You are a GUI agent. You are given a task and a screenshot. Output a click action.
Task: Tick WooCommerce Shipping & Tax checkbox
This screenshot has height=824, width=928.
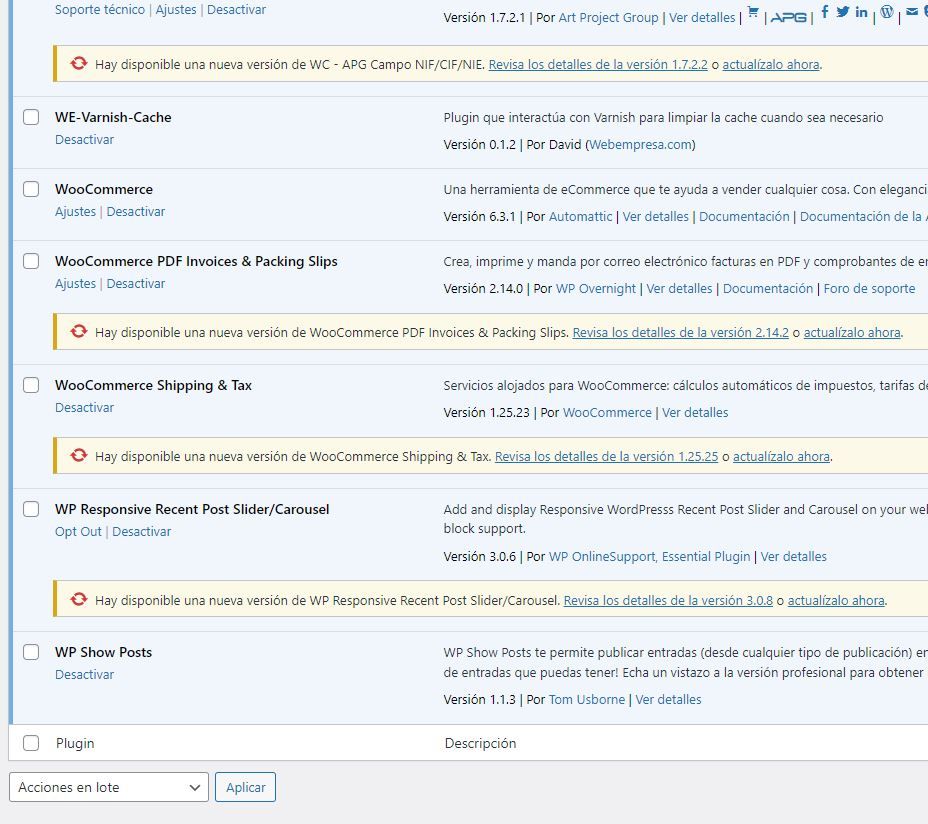(31, 385)
